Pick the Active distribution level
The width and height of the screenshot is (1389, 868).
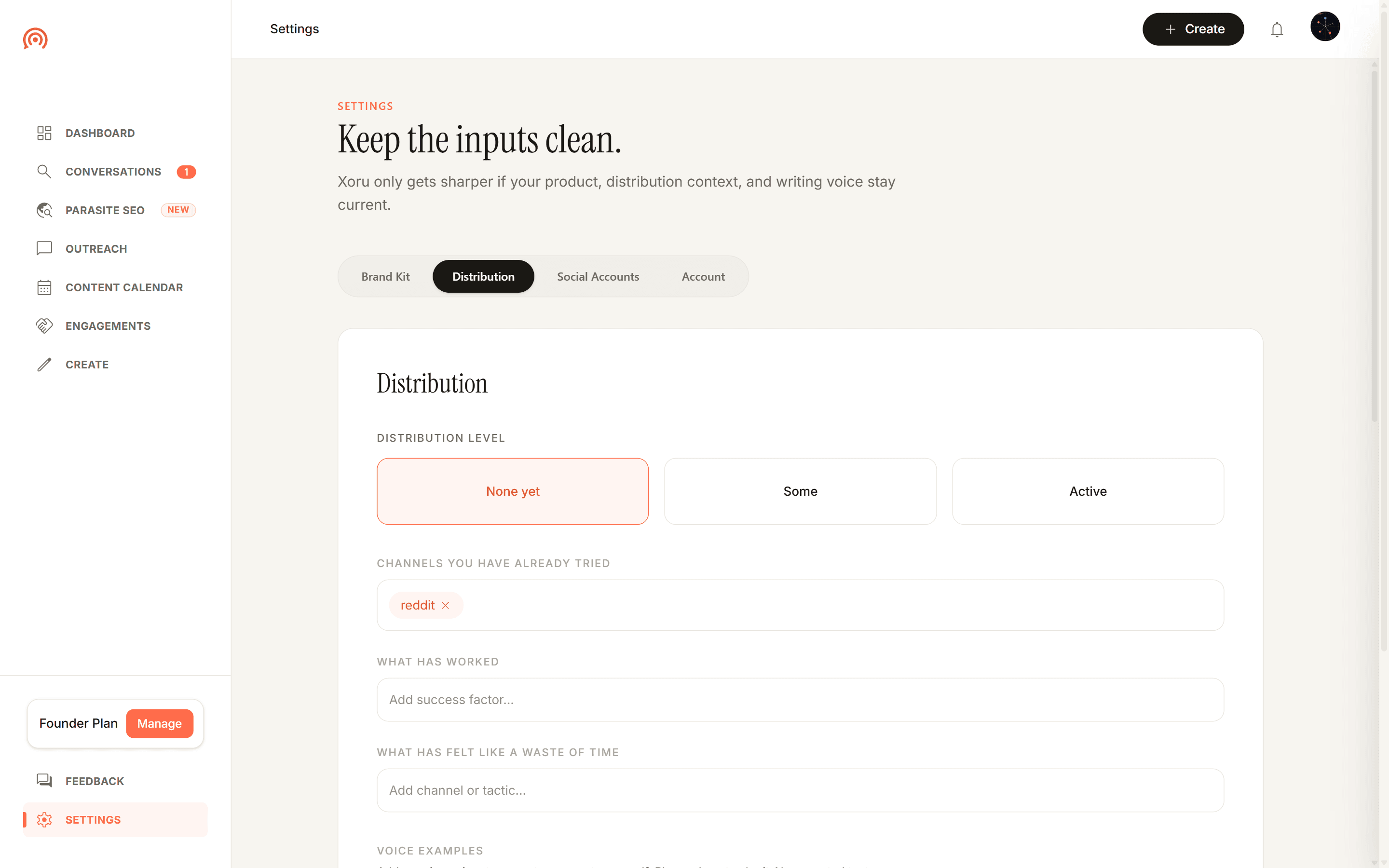click(1088, 491)
